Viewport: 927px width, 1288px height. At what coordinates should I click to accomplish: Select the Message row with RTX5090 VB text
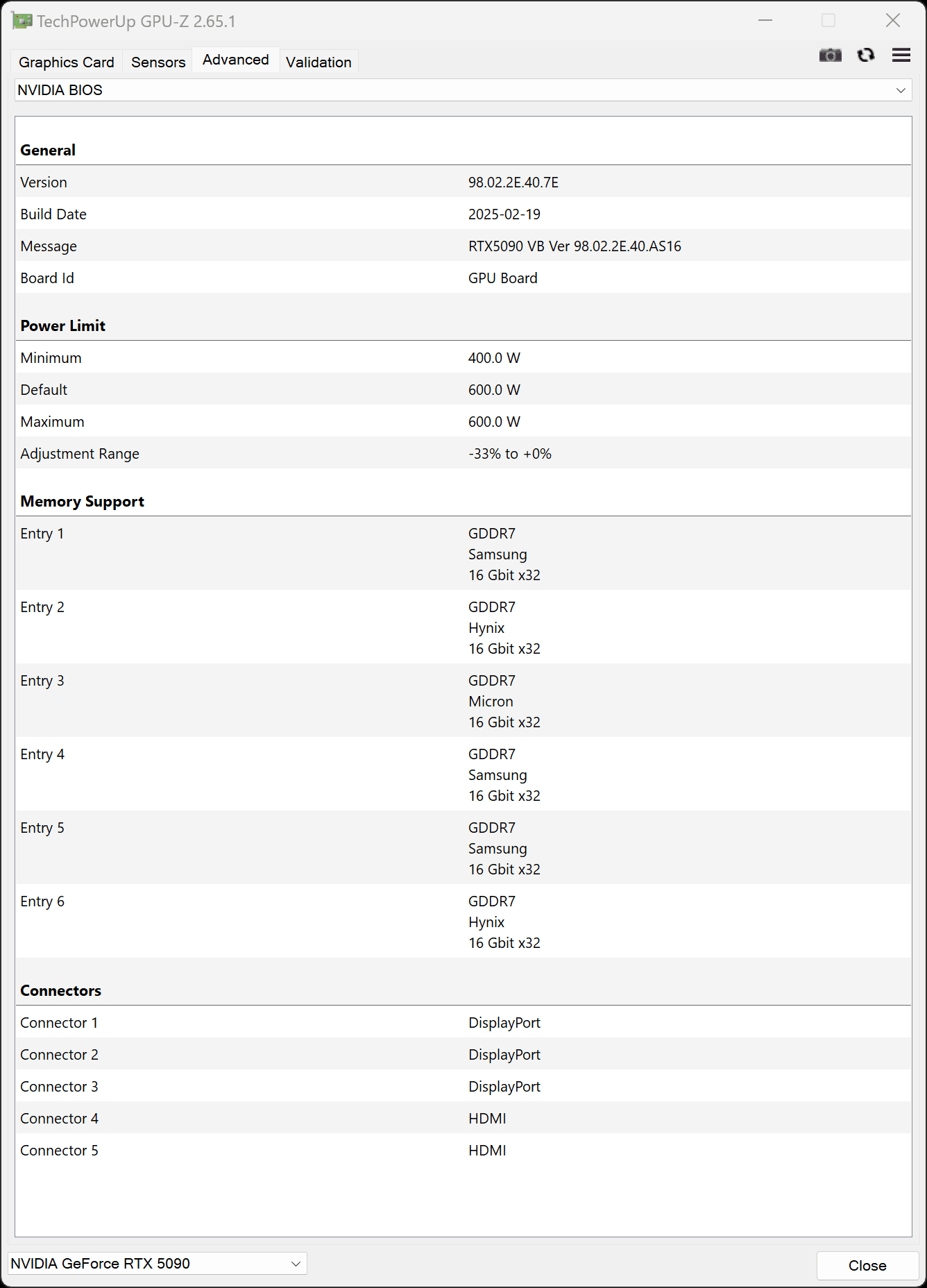click(463, 246)
